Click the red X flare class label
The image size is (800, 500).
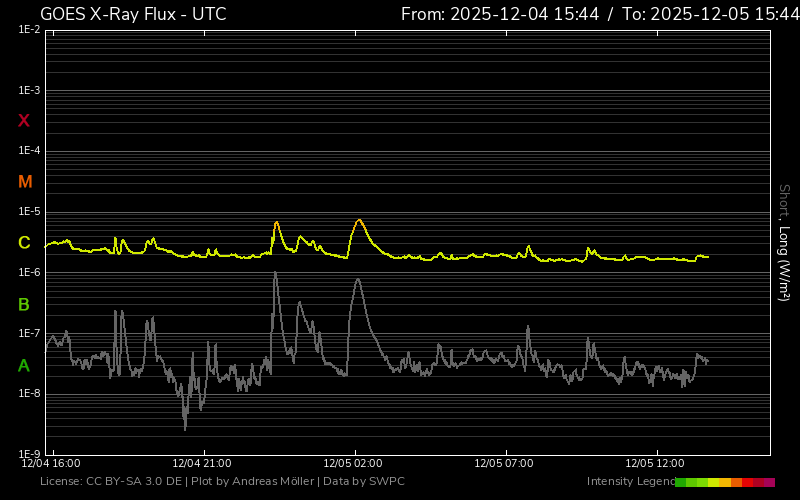(x=24, y=121)
